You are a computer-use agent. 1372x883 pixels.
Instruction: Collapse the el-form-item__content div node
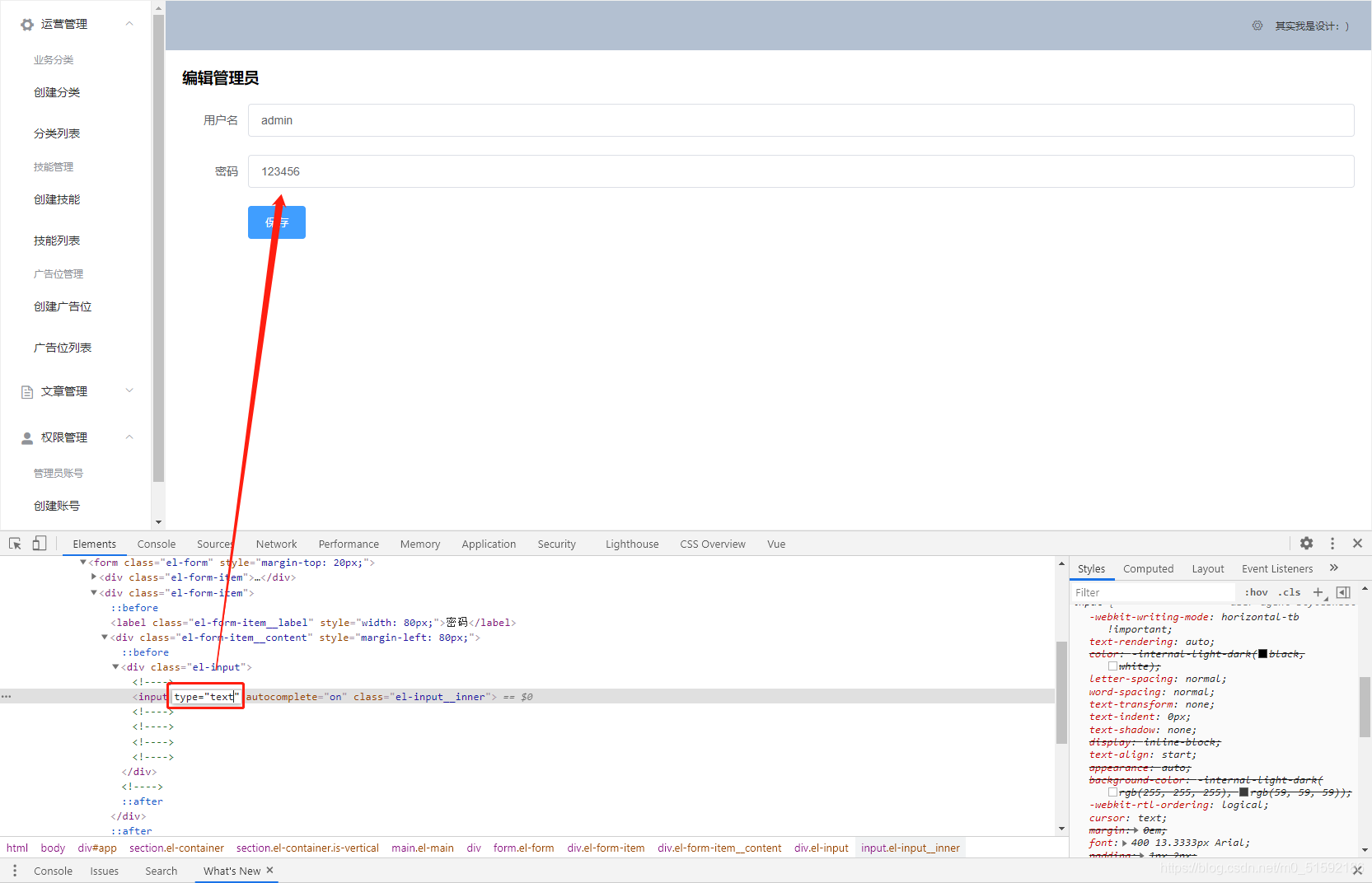pyautogui.click(x=105, y=638)
